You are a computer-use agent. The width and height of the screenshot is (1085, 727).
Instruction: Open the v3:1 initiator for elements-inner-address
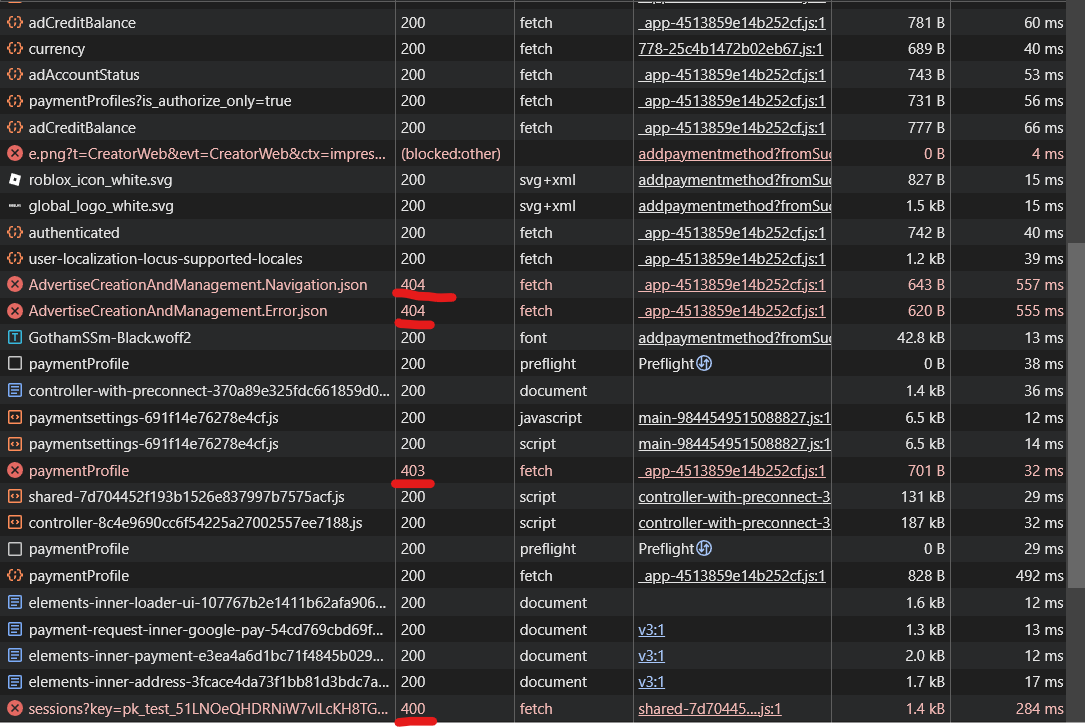tap(651, 682)
